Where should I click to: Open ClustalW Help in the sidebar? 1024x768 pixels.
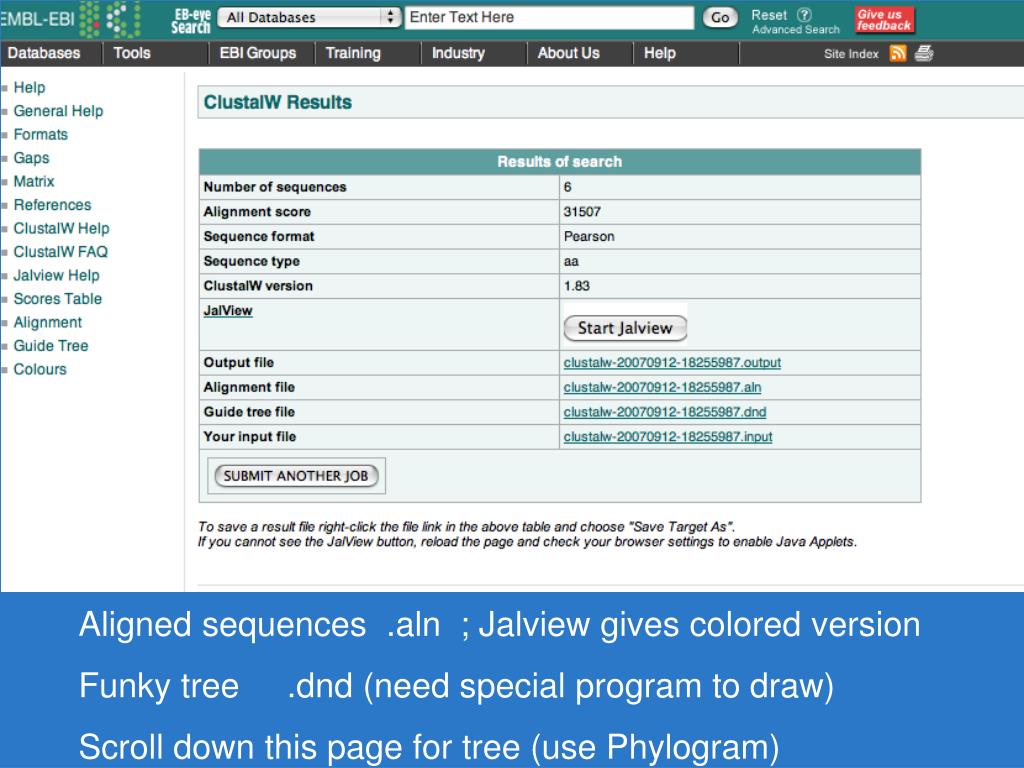coord(61,229)
